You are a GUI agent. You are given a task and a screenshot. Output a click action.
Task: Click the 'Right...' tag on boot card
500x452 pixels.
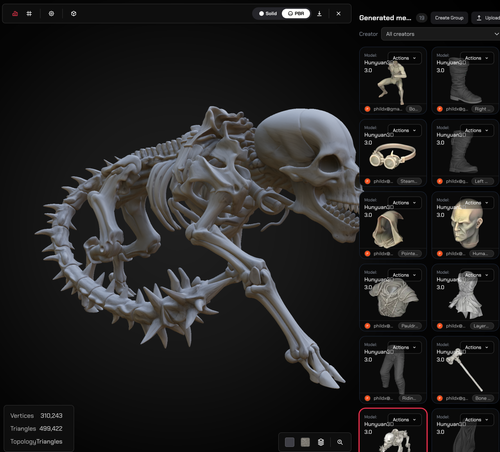(483, 109)
